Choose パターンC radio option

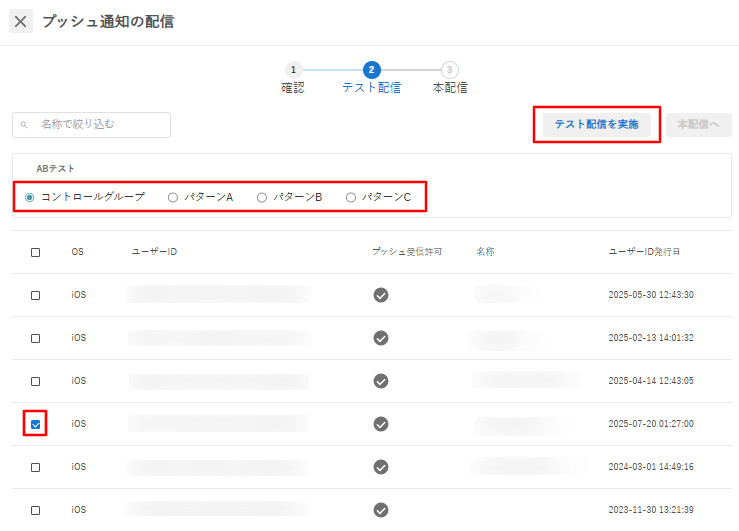(x=351, y=197)
